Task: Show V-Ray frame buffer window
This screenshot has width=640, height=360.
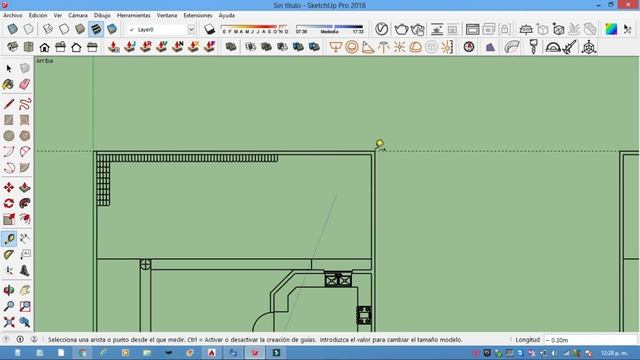Action: 472,29
